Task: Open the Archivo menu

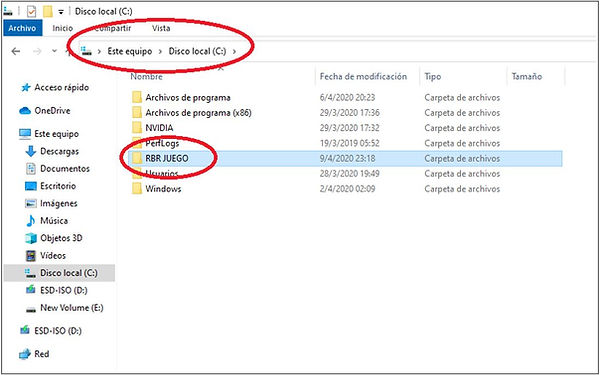Action: (x=22, y=28)
